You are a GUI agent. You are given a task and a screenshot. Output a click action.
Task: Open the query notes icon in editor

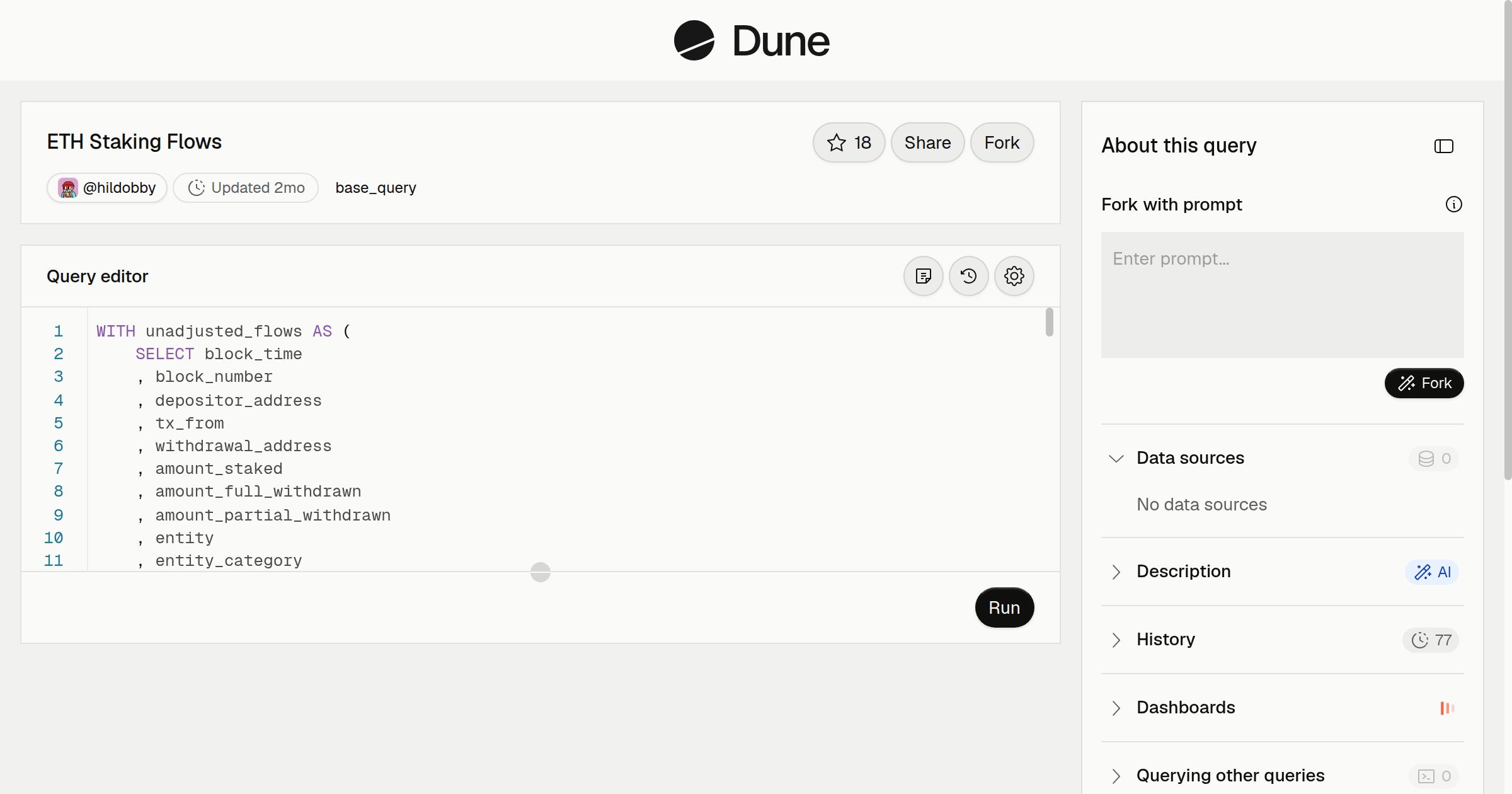point(923,276)
